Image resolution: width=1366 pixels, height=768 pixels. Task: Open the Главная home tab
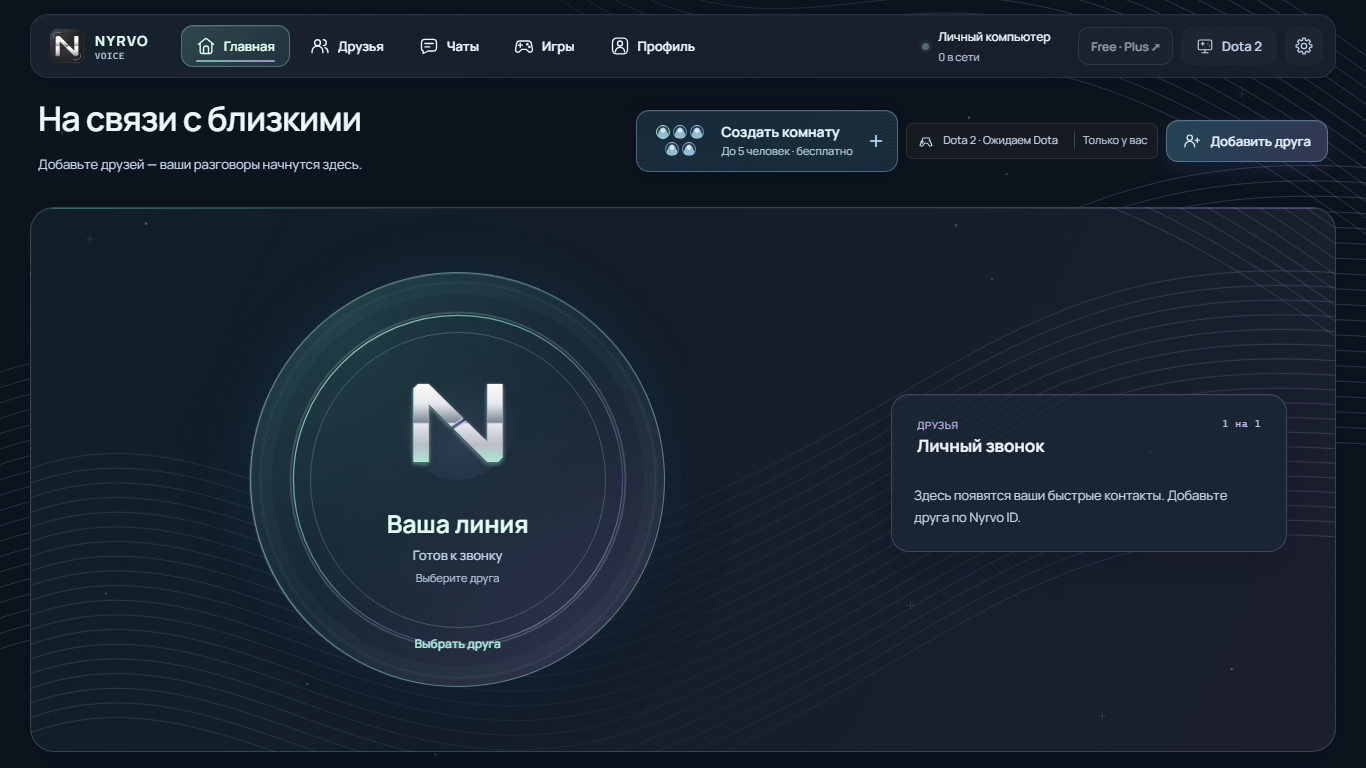235,46
